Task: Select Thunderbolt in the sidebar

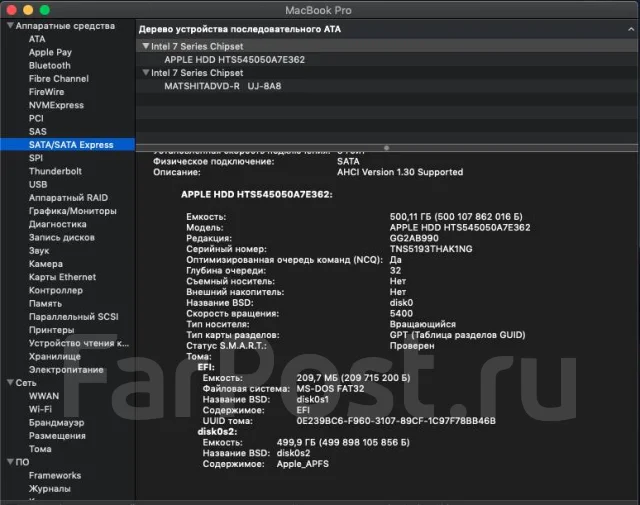Action: coord(55,171)
